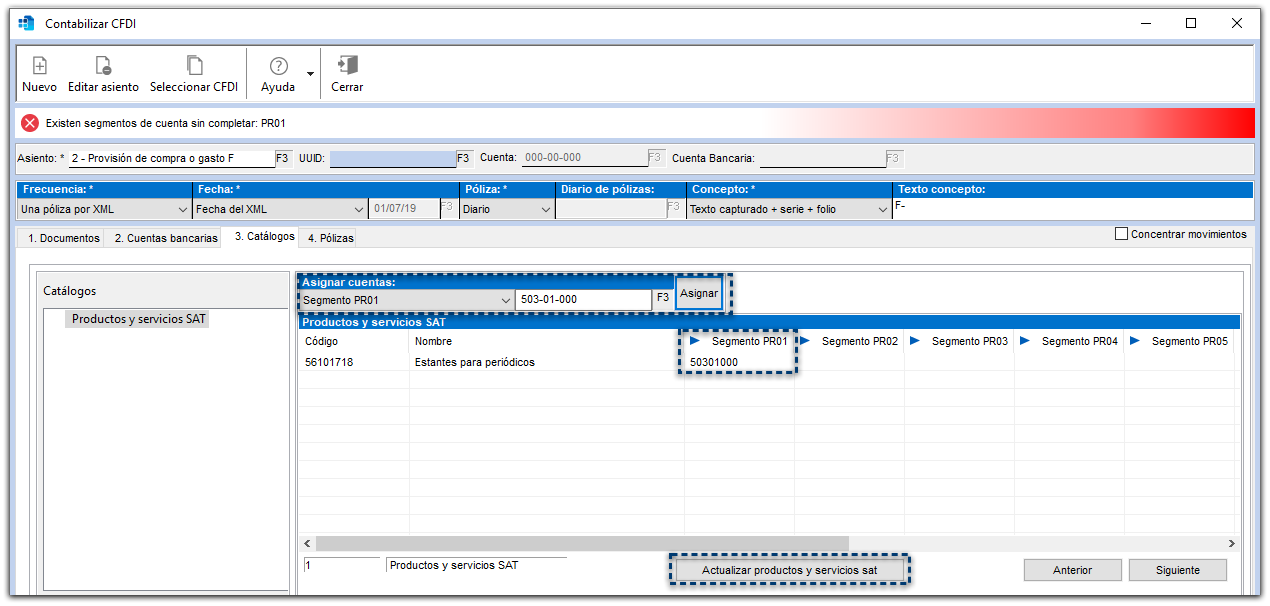
Task: Click the arrow icon beside Segmento PR04 header
Action: click(1027, 341)
